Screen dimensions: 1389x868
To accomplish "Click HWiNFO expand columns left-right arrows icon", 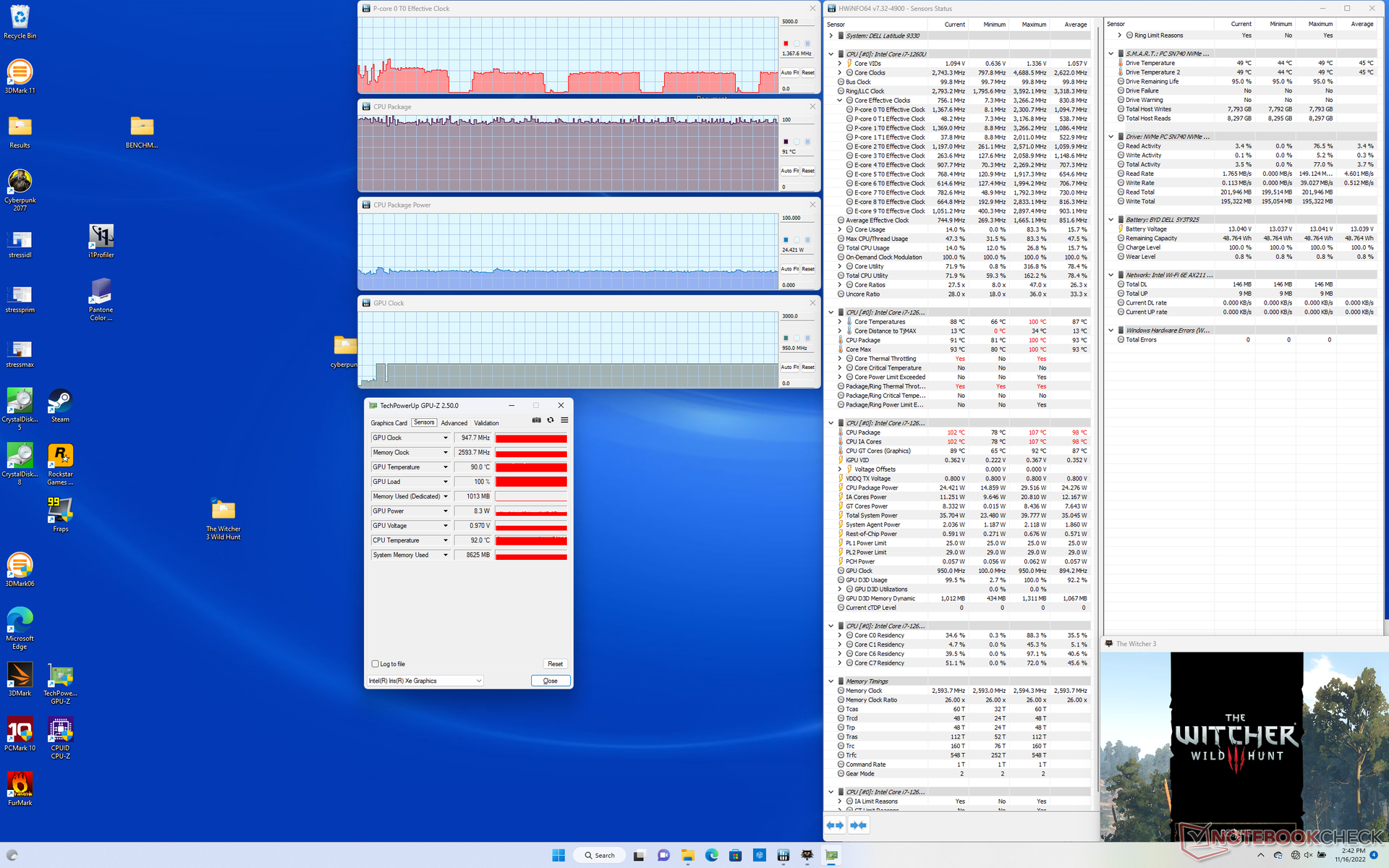I will (835, 825).
